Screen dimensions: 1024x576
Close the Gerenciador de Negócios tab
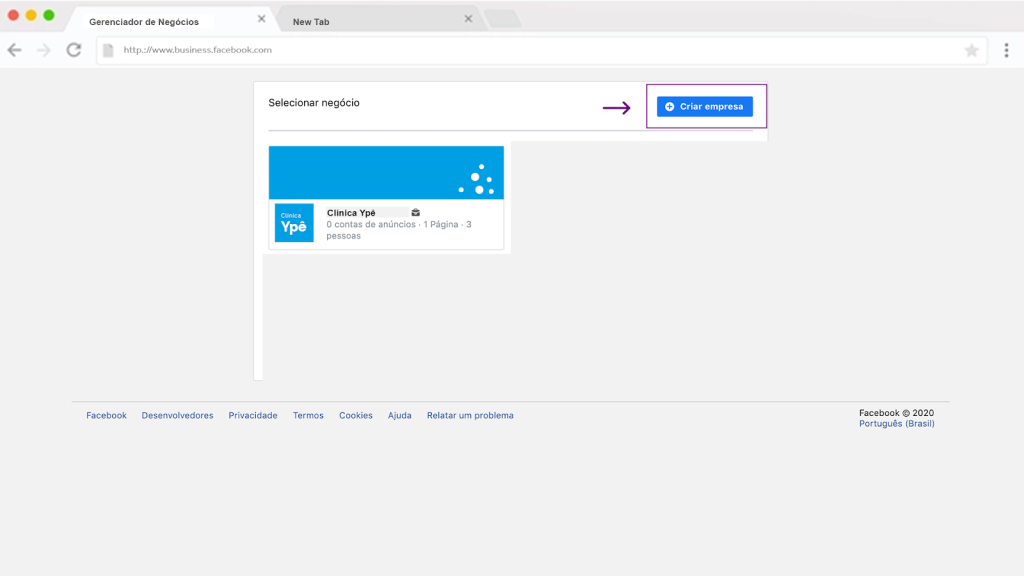pyautogui.click(x=262, y=19)
